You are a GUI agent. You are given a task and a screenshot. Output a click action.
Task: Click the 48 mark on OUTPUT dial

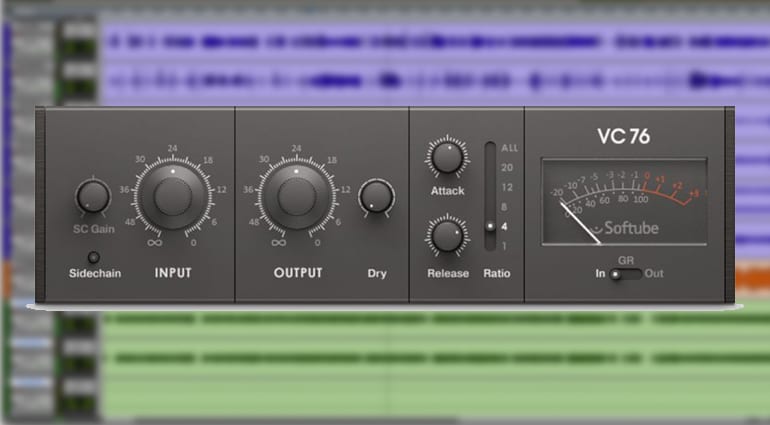[254, 222]
